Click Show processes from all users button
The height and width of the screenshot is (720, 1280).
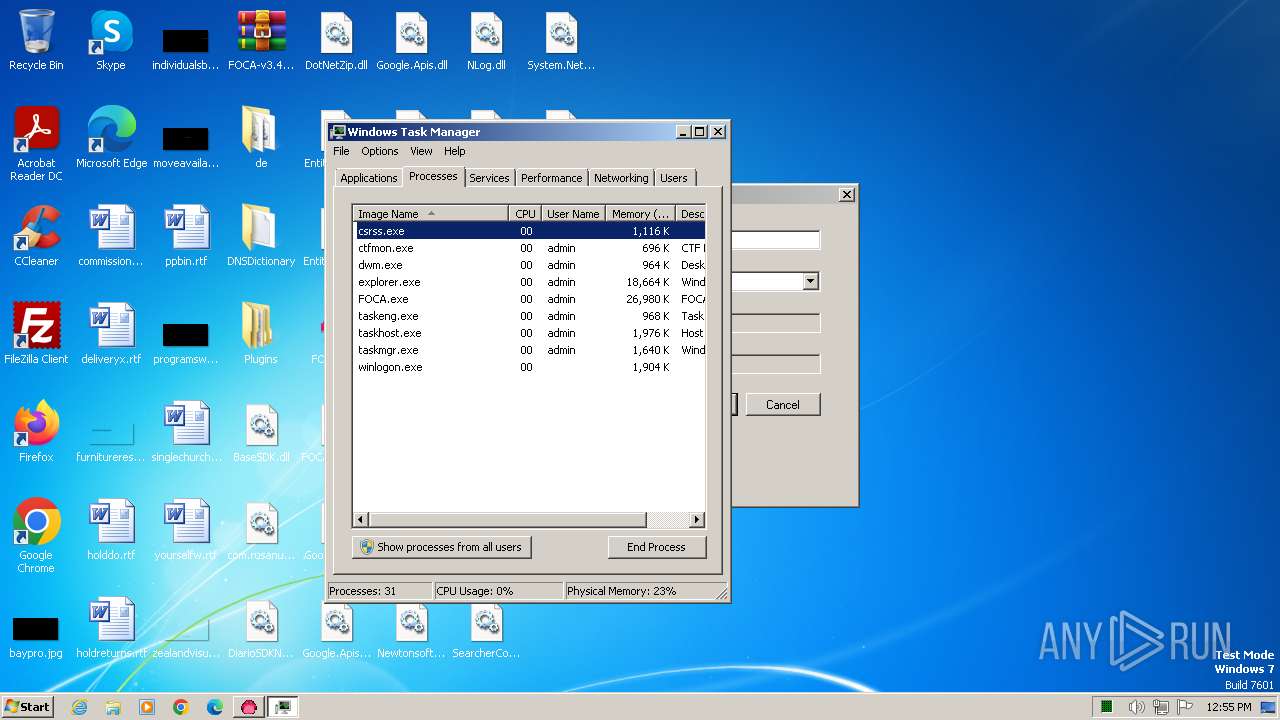[x=441, y=547]
